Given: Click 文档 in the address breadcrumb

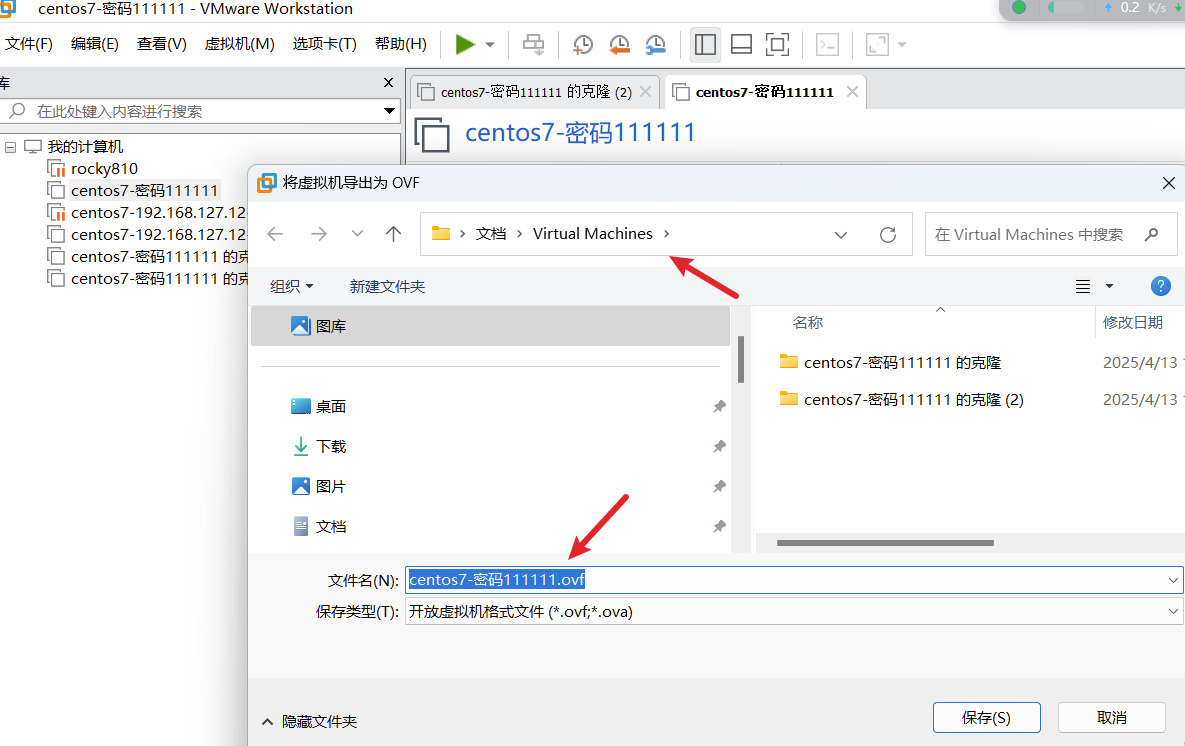Looking at the screenshot, I should tap(490, 234).
